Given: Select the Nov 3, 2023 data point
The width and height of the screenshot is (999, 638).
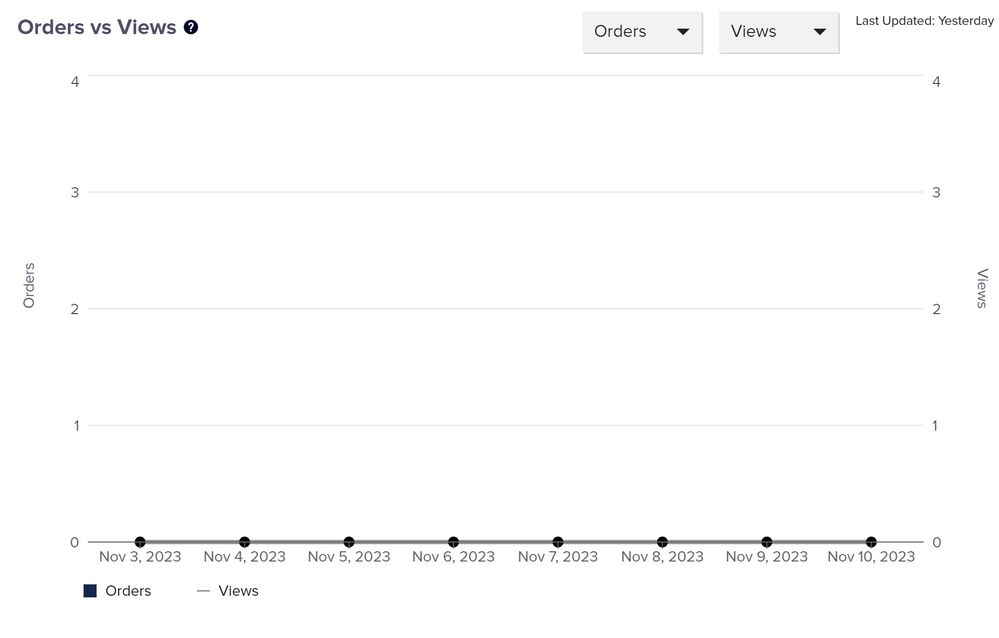Looking at the screenshot, I should click(140, 542).
